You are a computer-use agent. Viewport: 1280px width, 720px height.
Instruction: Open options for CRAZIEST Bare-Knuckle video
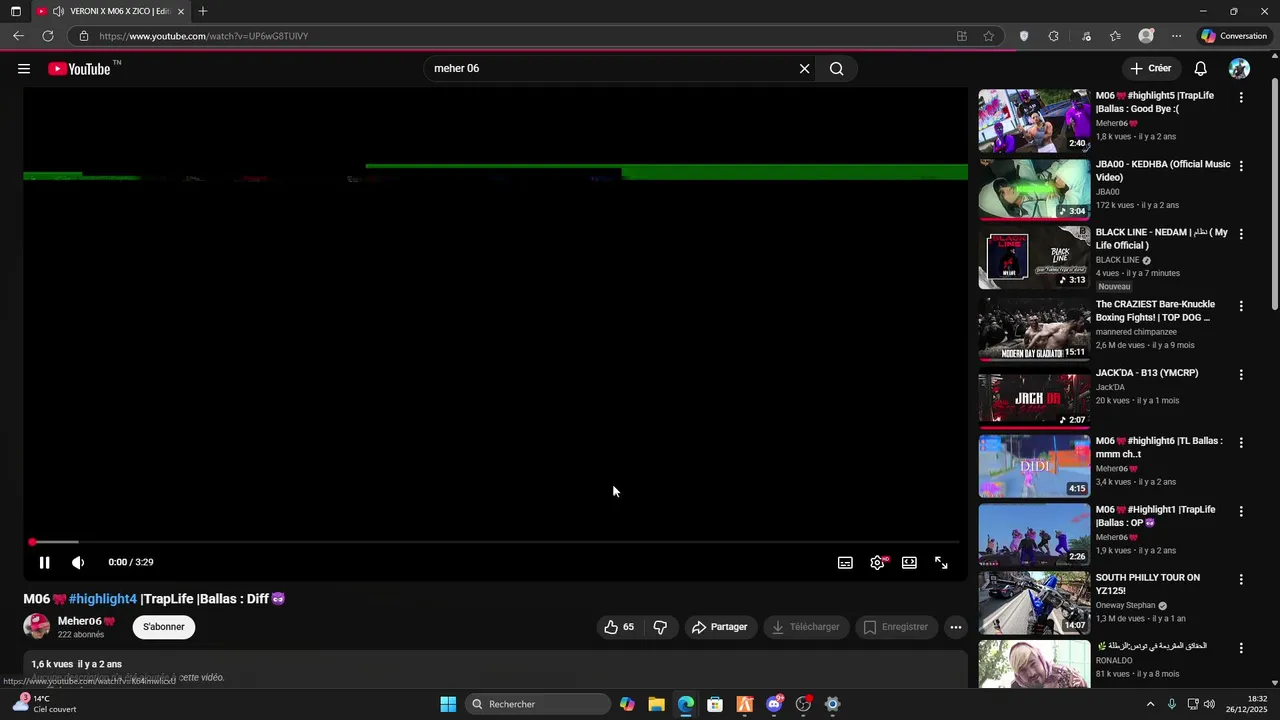pyautogui.click(x=1241, y=306)
